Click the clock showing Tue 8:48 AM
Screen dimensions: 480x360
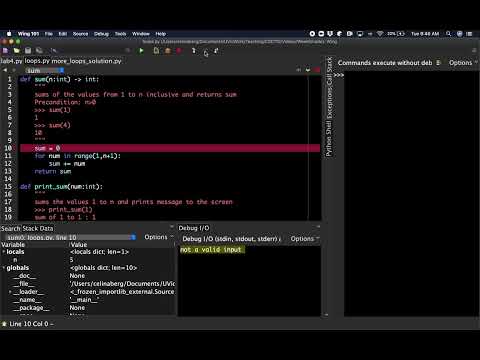(x=425, y=34)
